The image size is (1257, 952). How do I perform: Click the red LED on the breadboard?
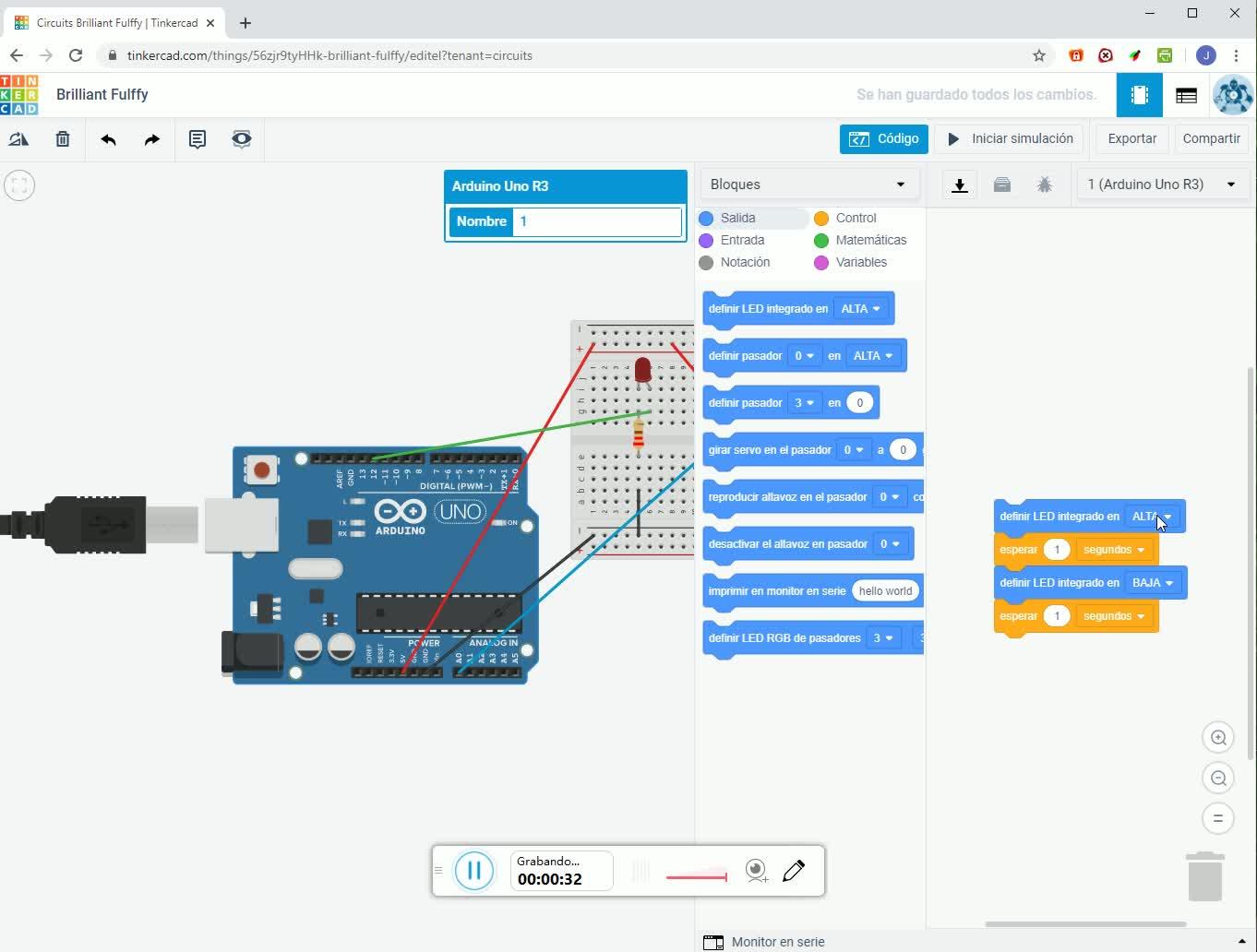point(642,371)
